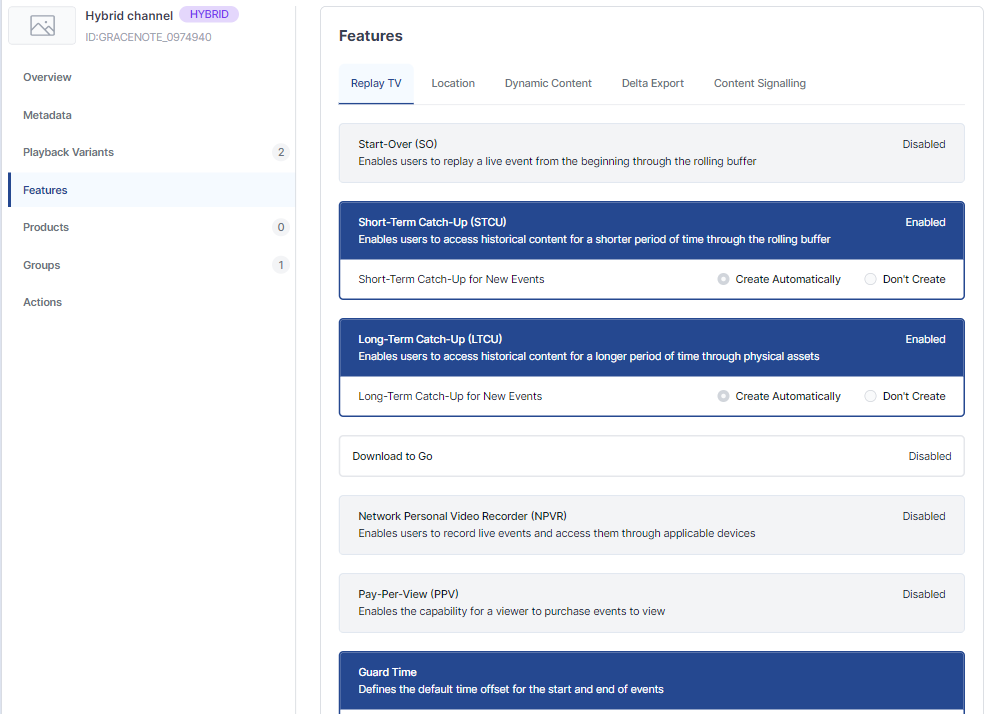Expand the Start-Over (SO) feature panel
The image size is (988, 714).
[x=651, y=152]
